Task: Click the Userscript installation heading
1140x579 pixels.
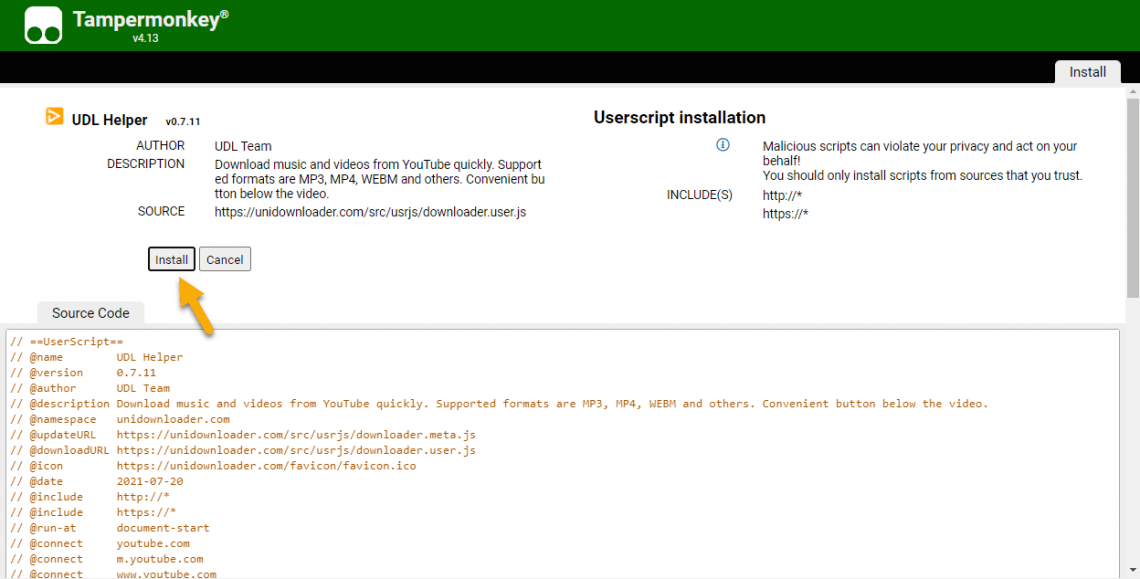Action: click(x=679, y=118)
